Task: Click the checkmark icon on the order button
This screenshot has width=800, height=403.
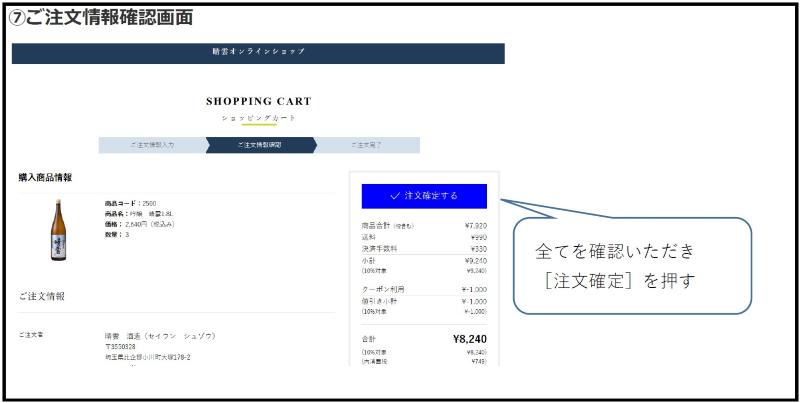Action: (395, 196)
